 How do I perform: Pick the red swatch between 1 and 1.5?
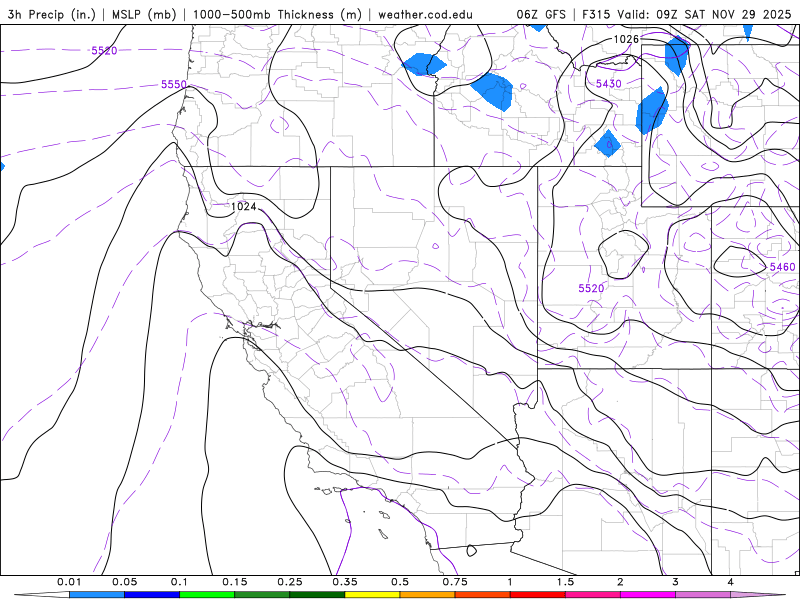[x=538, y=595]
